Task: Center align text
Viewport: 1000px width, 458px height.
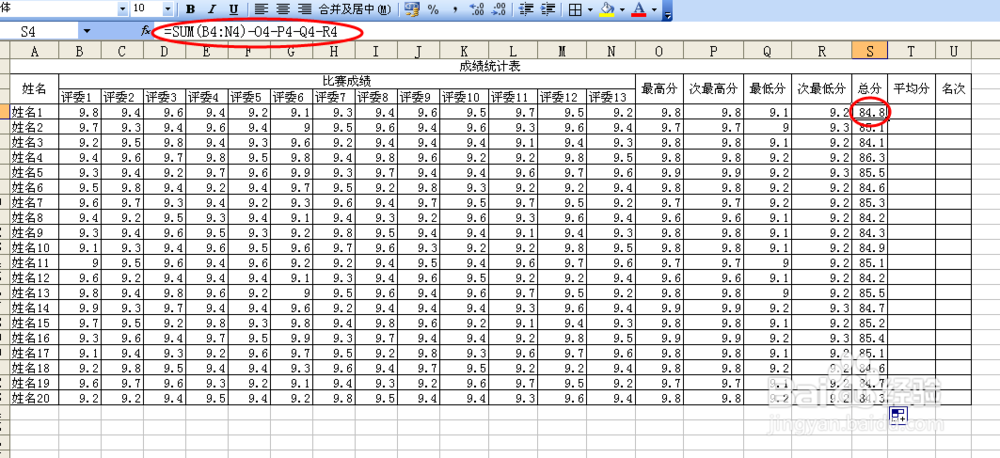Action: coord(283,9)
